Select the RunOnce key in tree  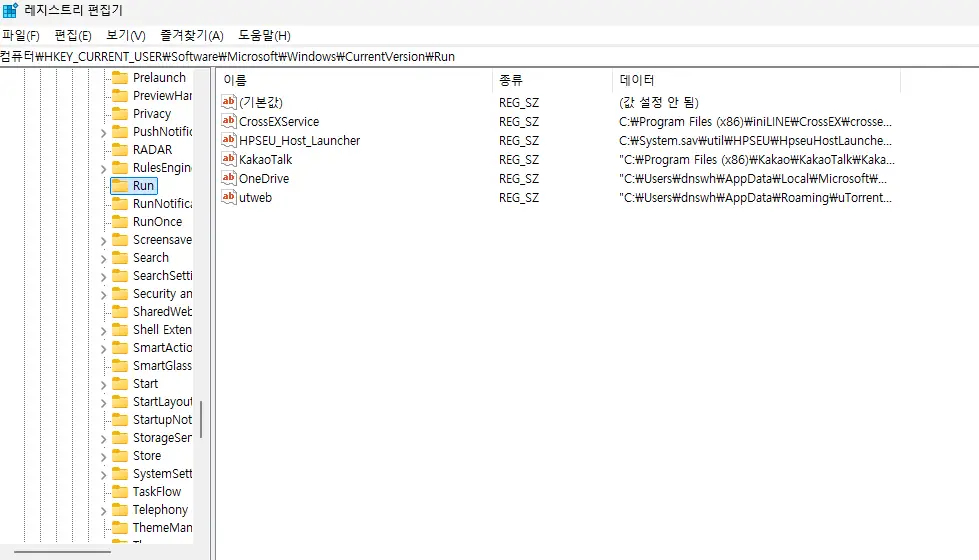(x=157, y=222)
